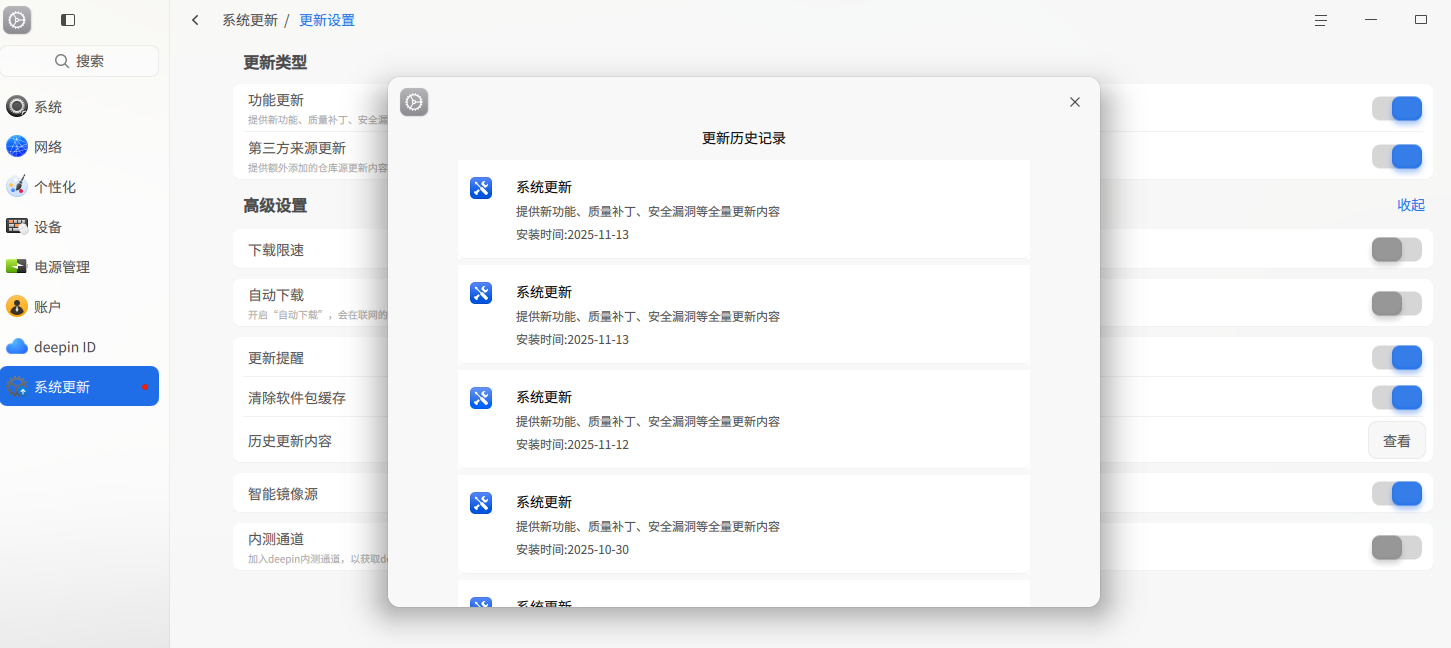Click the tools icon of second 2025-11-13 entry
The image size is (1451, 648).
tap(481, 293)
